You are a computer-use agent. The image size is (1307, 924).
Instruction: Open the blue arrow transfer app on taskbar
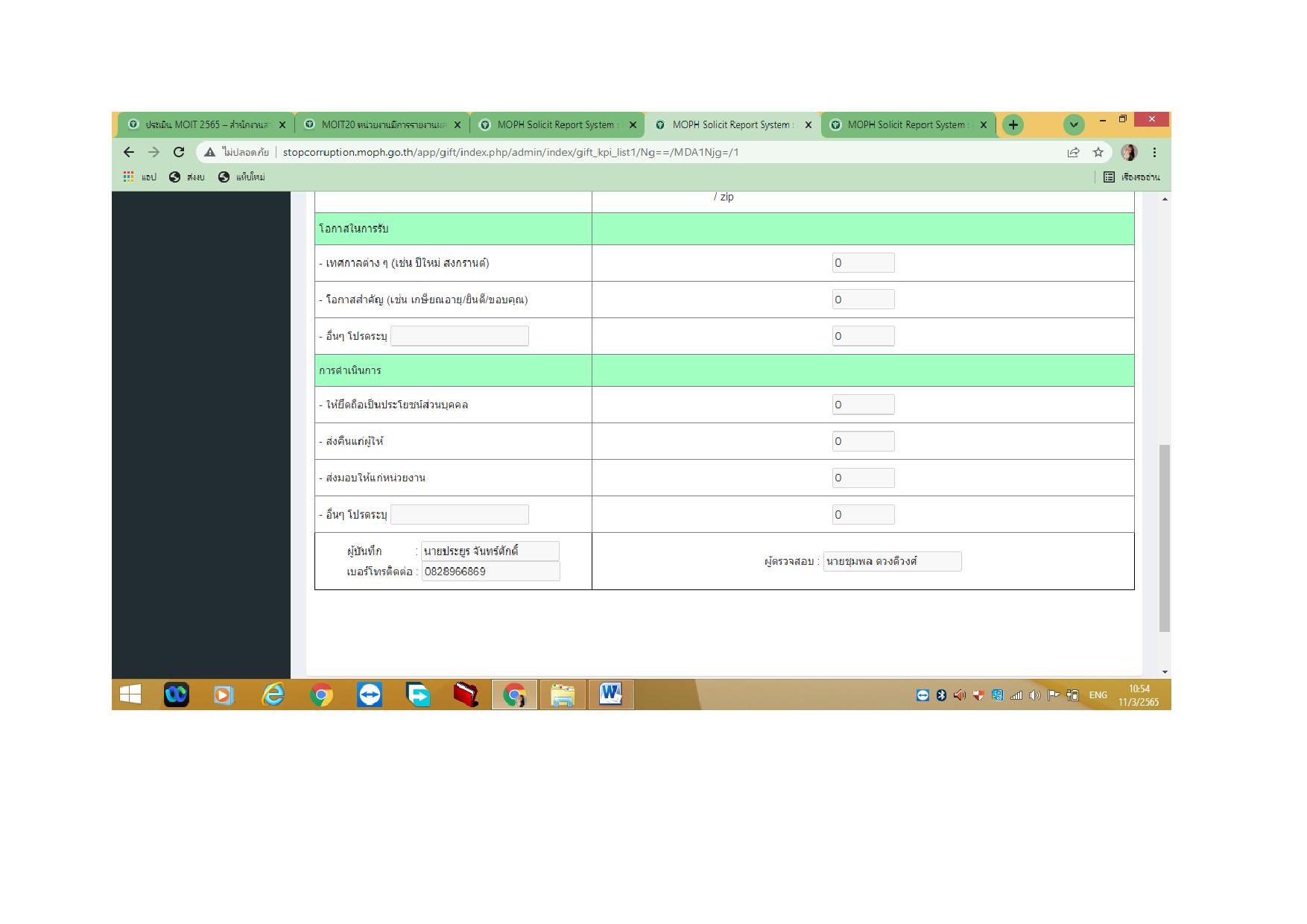click(x=418, y=694)
